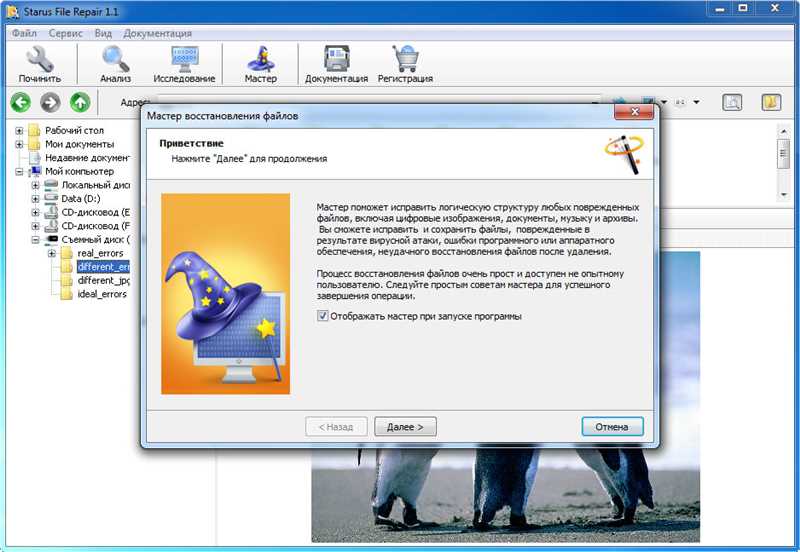Click the Data (D:) drive icon

pos(51,198)
